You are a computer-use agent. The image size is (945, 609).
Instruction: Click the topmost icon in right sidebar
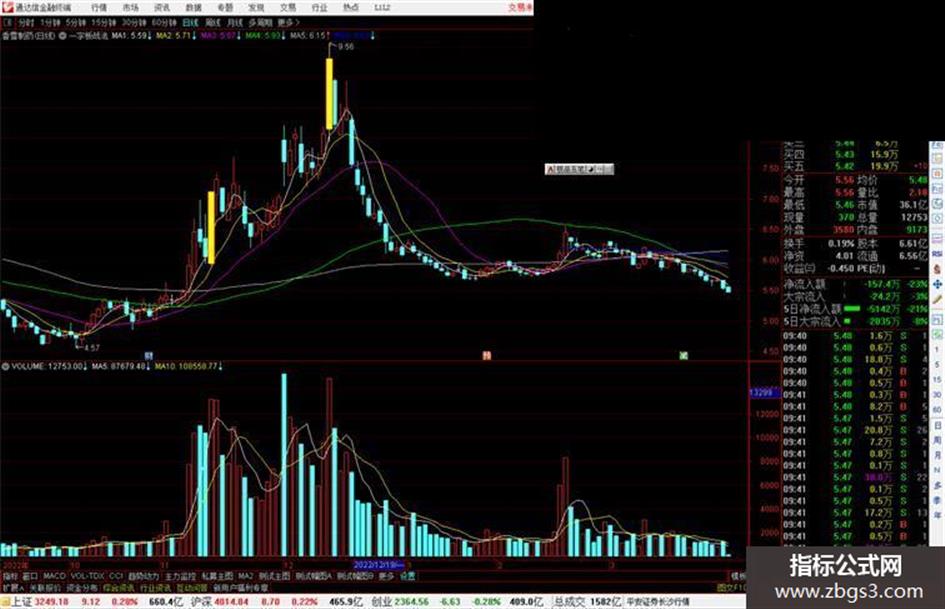point(937,147)
